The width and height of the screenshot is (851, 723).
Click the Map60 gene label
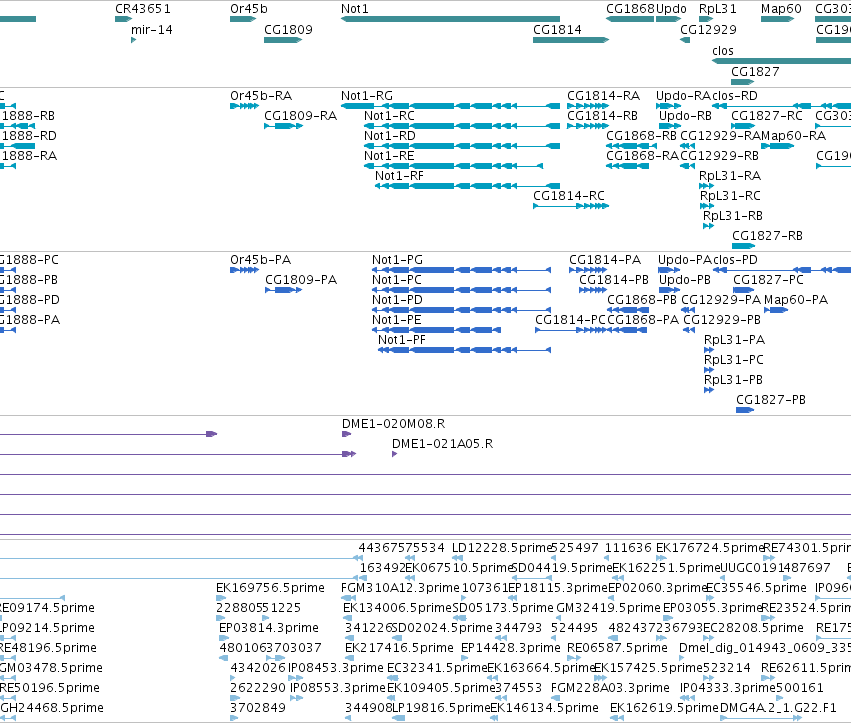tap(781, 9)
